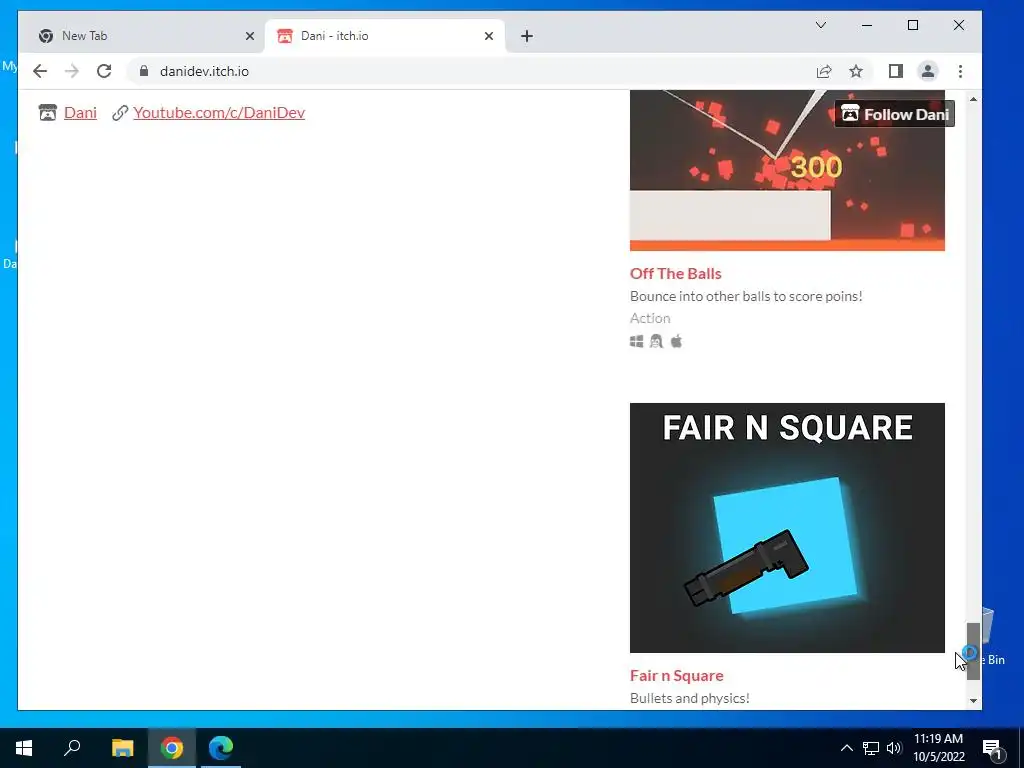The image size is (1024, 768).
Task: Launch Microsoft Edge from taskbar
Action: pyautogui.click(x=221, y=748)
